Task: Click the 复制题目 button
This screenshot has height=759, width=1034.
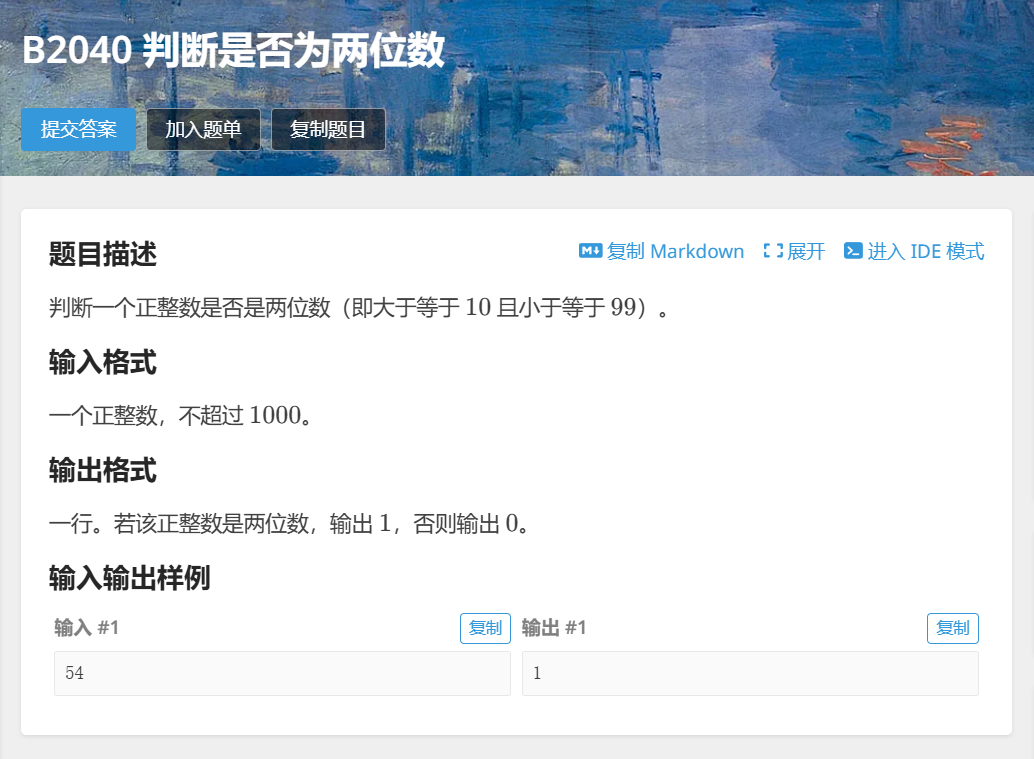Action: tap(328, 129)
